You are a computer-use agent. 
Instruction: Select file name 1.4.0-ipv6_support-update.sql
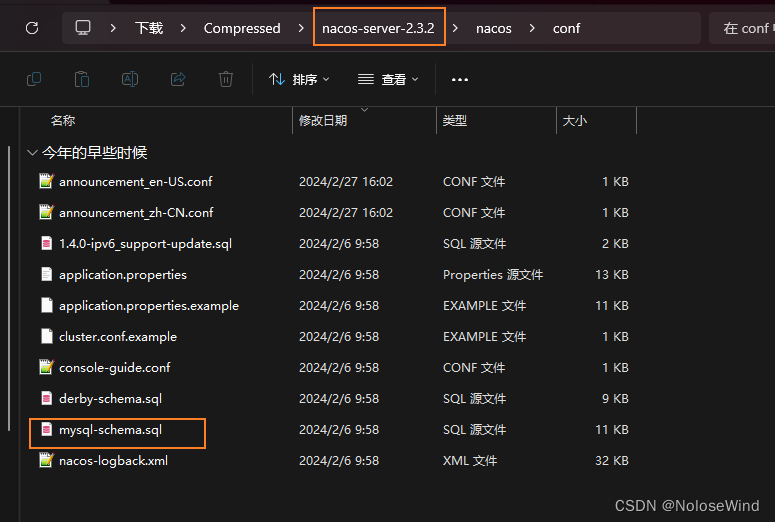tap(145, 244)
